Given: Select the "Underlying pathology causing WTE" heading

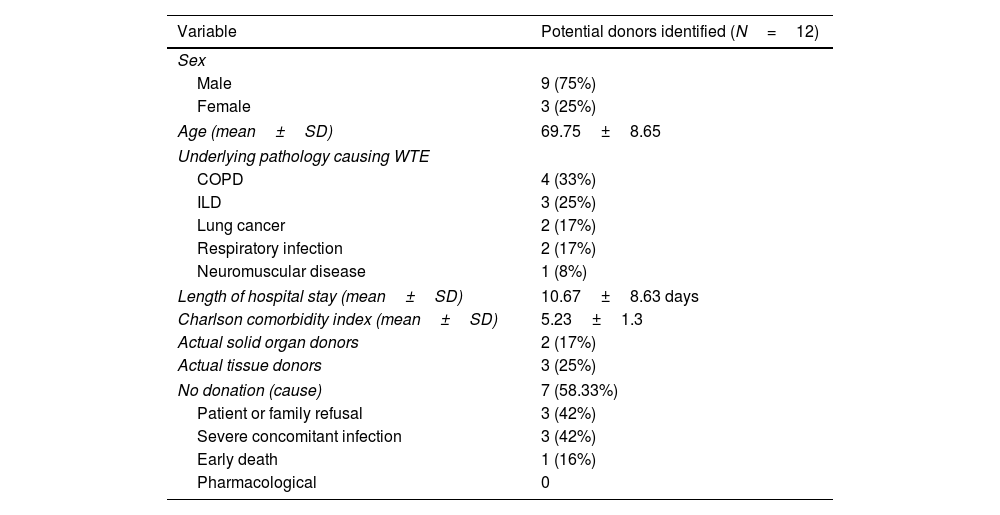Looking at the screenshot, I should pos(303,157).
